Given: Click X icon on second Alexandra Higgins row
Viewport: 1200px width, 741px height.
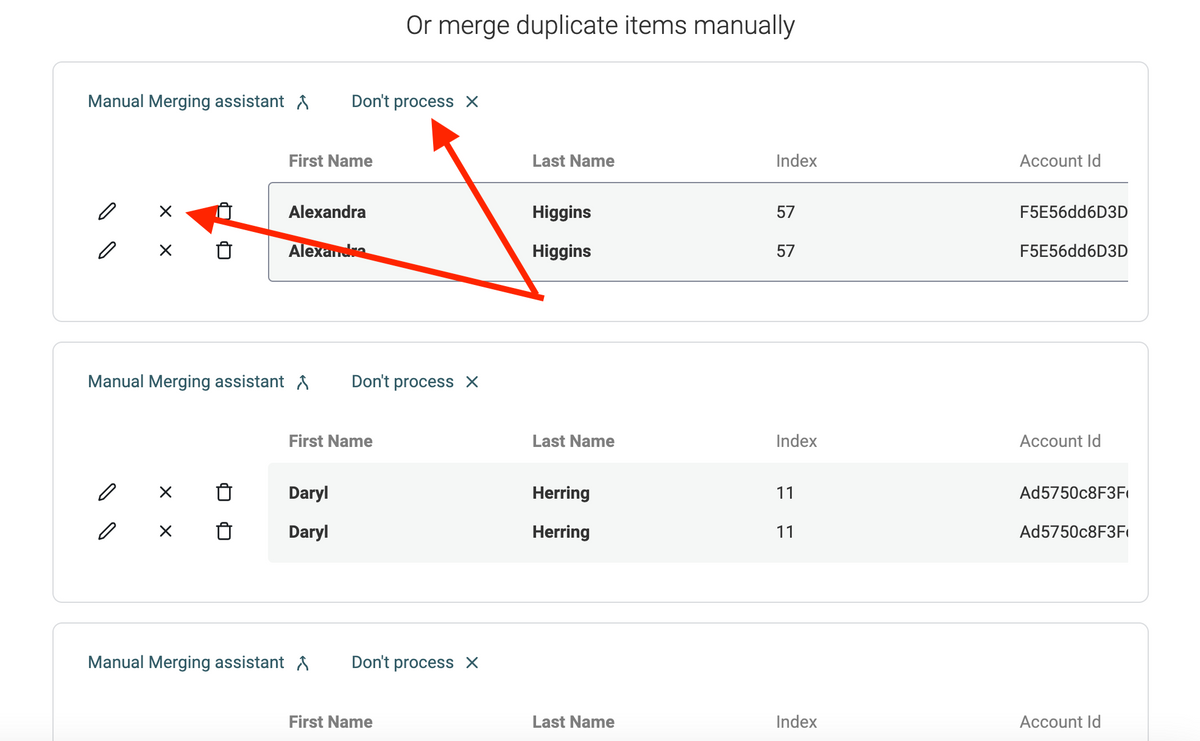Looking at the screenshot, I should click(x=166, y=251).
